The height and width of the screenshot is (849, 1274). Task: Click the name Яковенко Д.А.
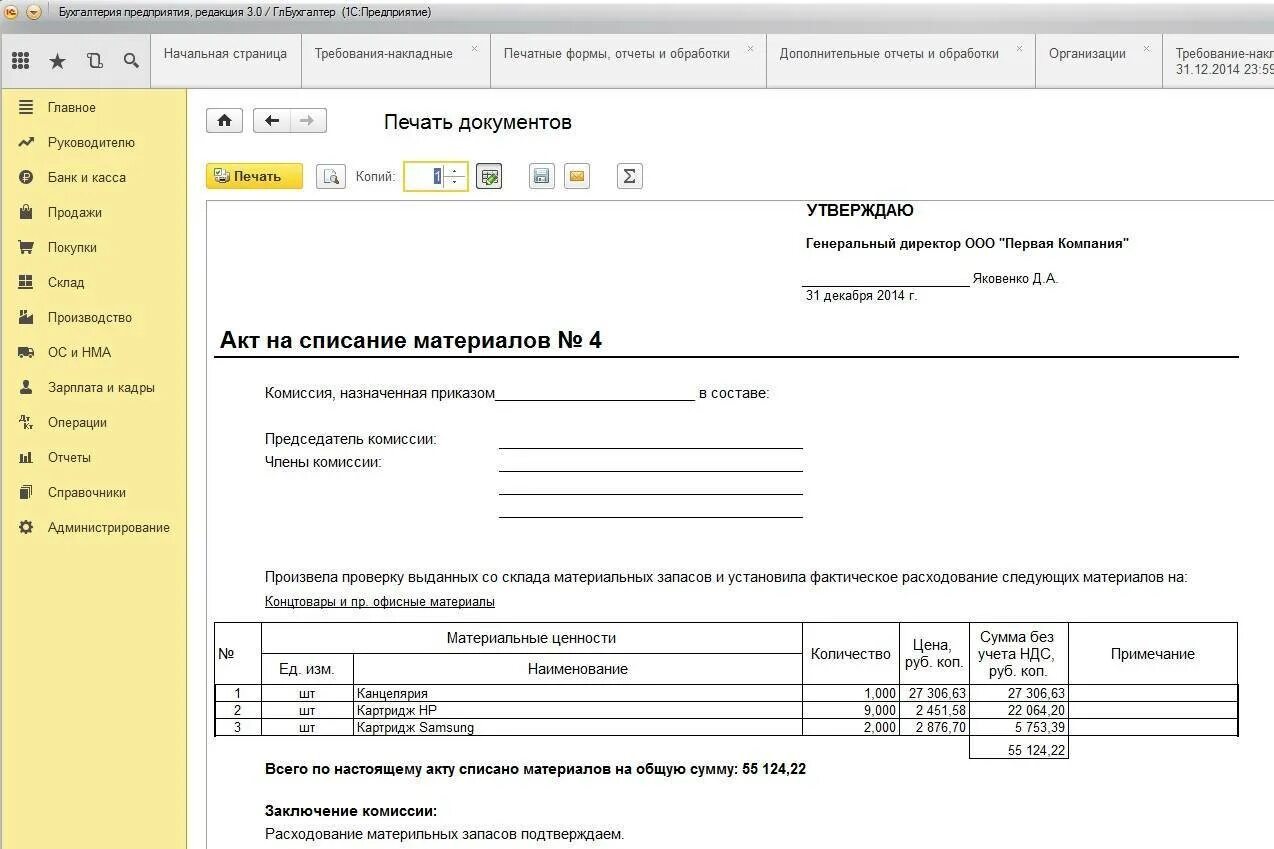click(1015, 278)
